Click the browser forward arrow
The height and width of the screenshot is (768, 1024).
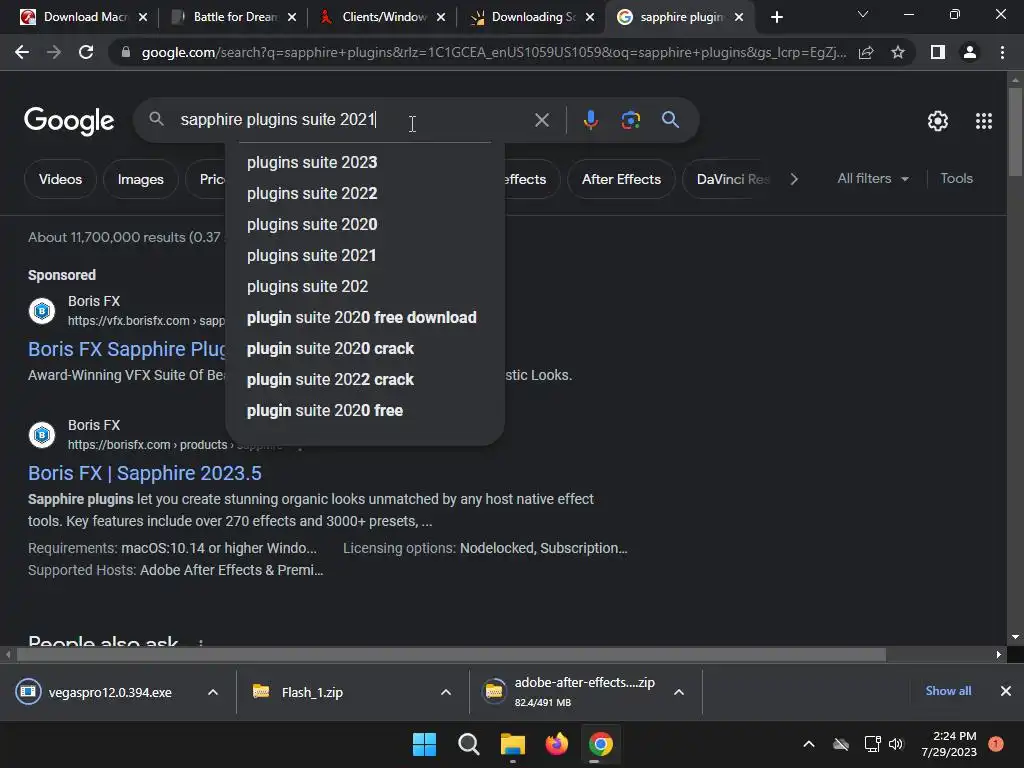coord(54,52)
